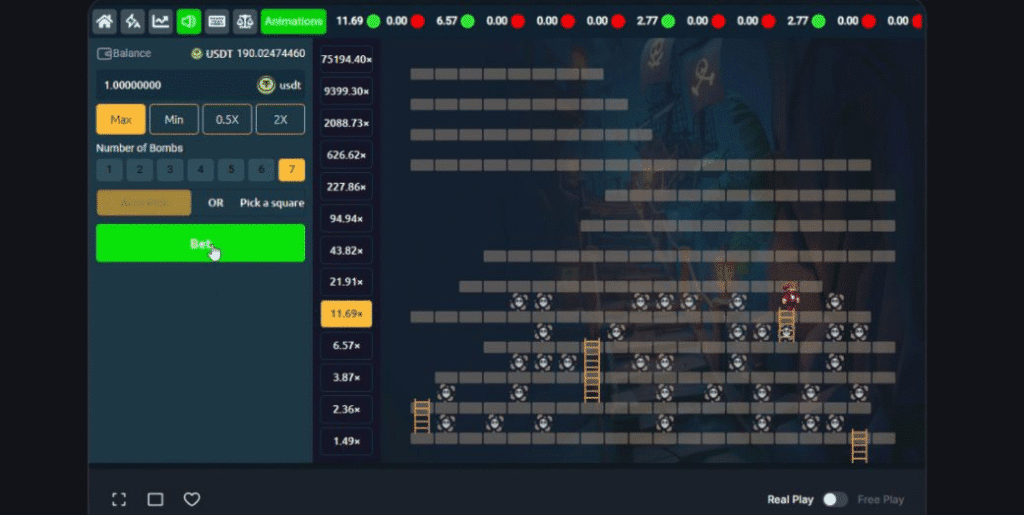The width and height of the screenshot is (1024, 515).
Task: Toggle the Animations button
Action: click(293, 21)
